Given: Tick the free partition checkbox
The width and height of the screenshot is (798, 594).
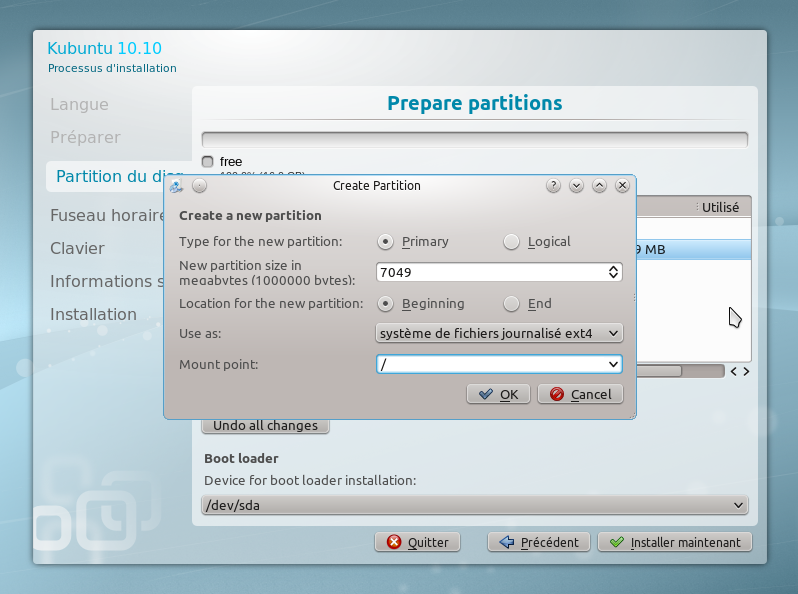Looking at the screenshot, I should point(207,162).
